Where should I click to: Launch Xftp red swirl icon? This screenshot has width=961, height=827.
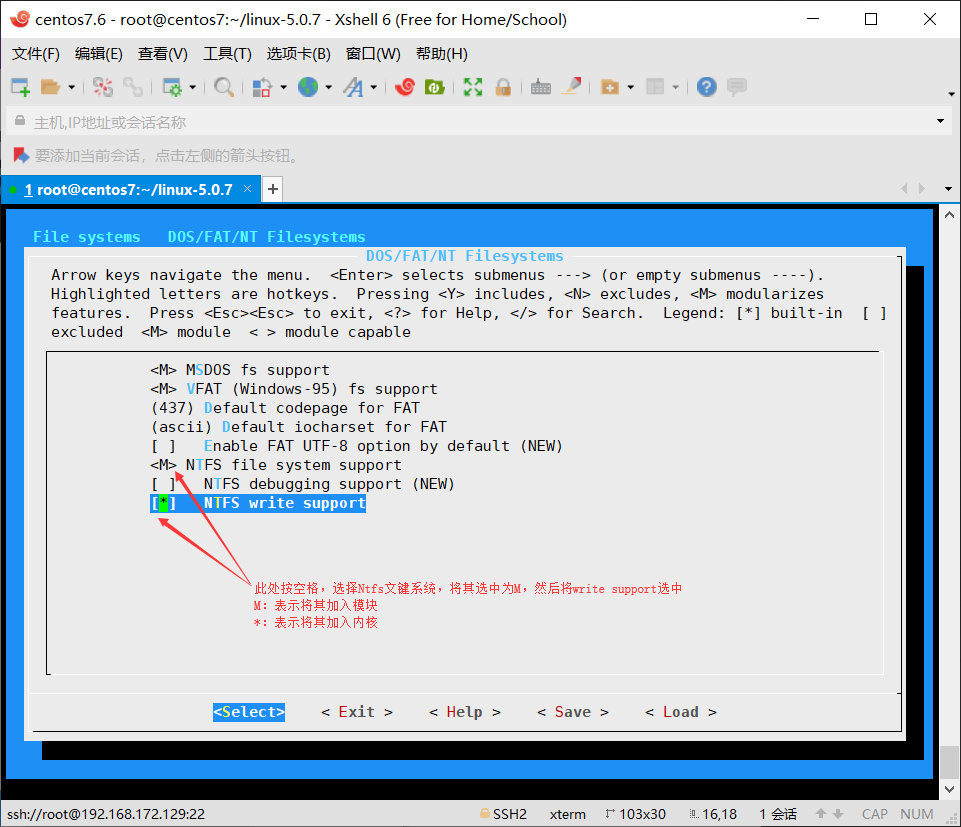coord(405,87)
